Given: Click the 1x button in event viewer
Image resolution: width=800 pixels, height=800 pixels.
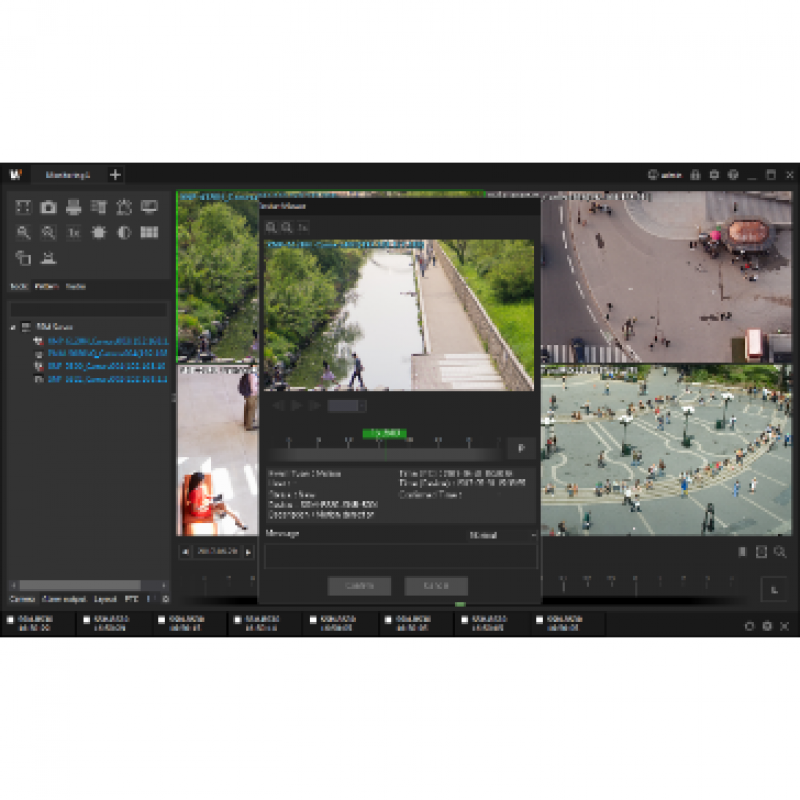Looking at the screenshot, I should 303,228.
